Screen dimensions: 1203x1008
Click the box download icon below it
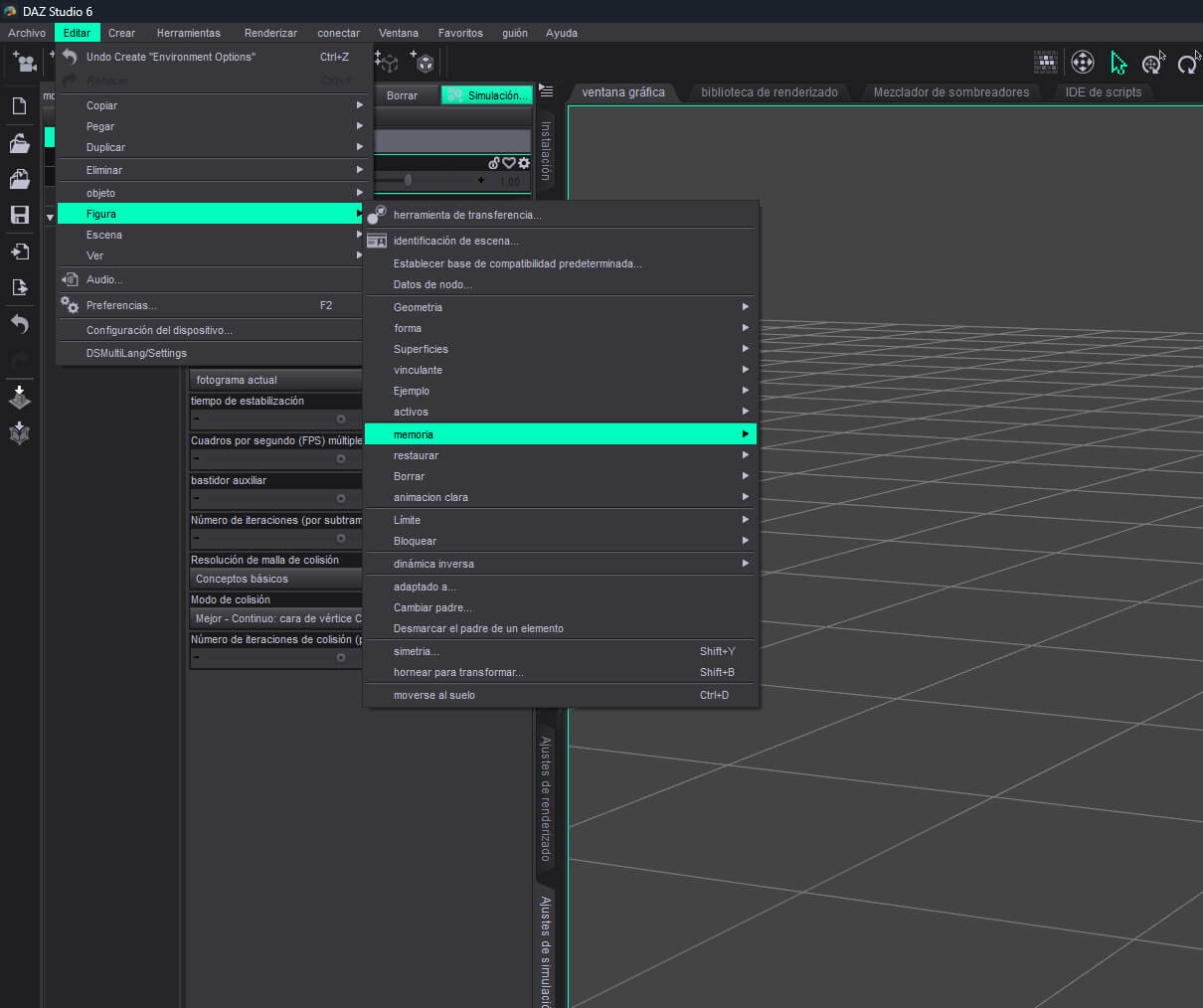(x=19, y=432)
